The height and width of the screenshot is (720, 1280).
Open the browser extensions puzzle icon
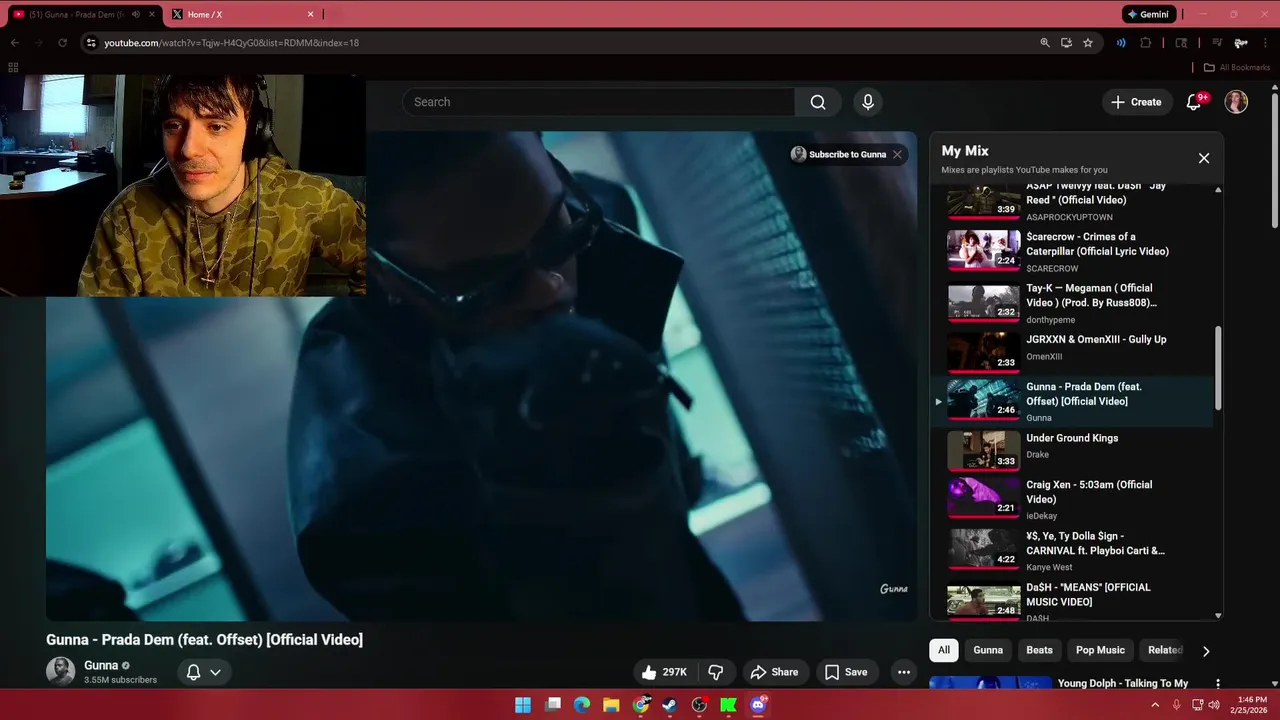tap(1146, 43)
